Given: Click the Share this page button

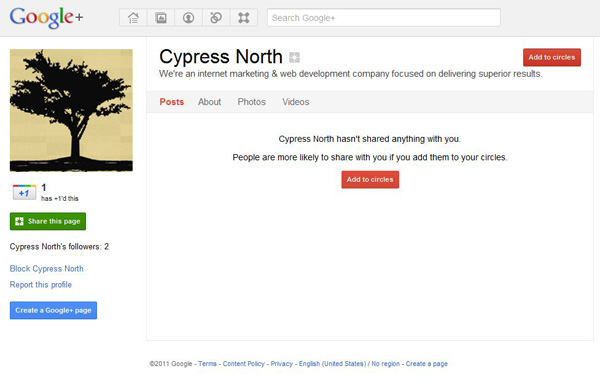Looking at the screenshot, I should pyautogui.click(x=48, y=221).
